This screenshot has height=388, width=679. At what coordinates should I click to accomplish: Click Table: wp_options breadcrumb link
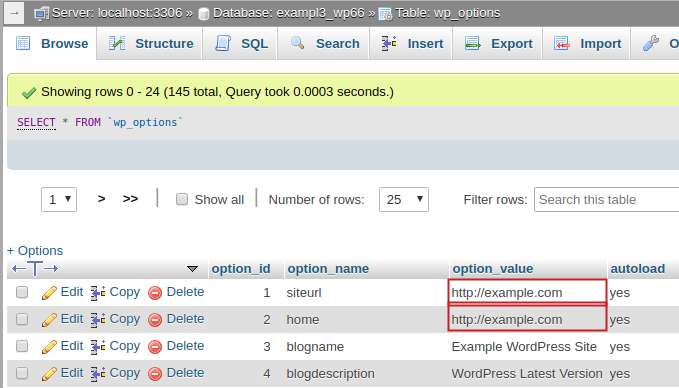pyautogui.click(x=448, y=13)
